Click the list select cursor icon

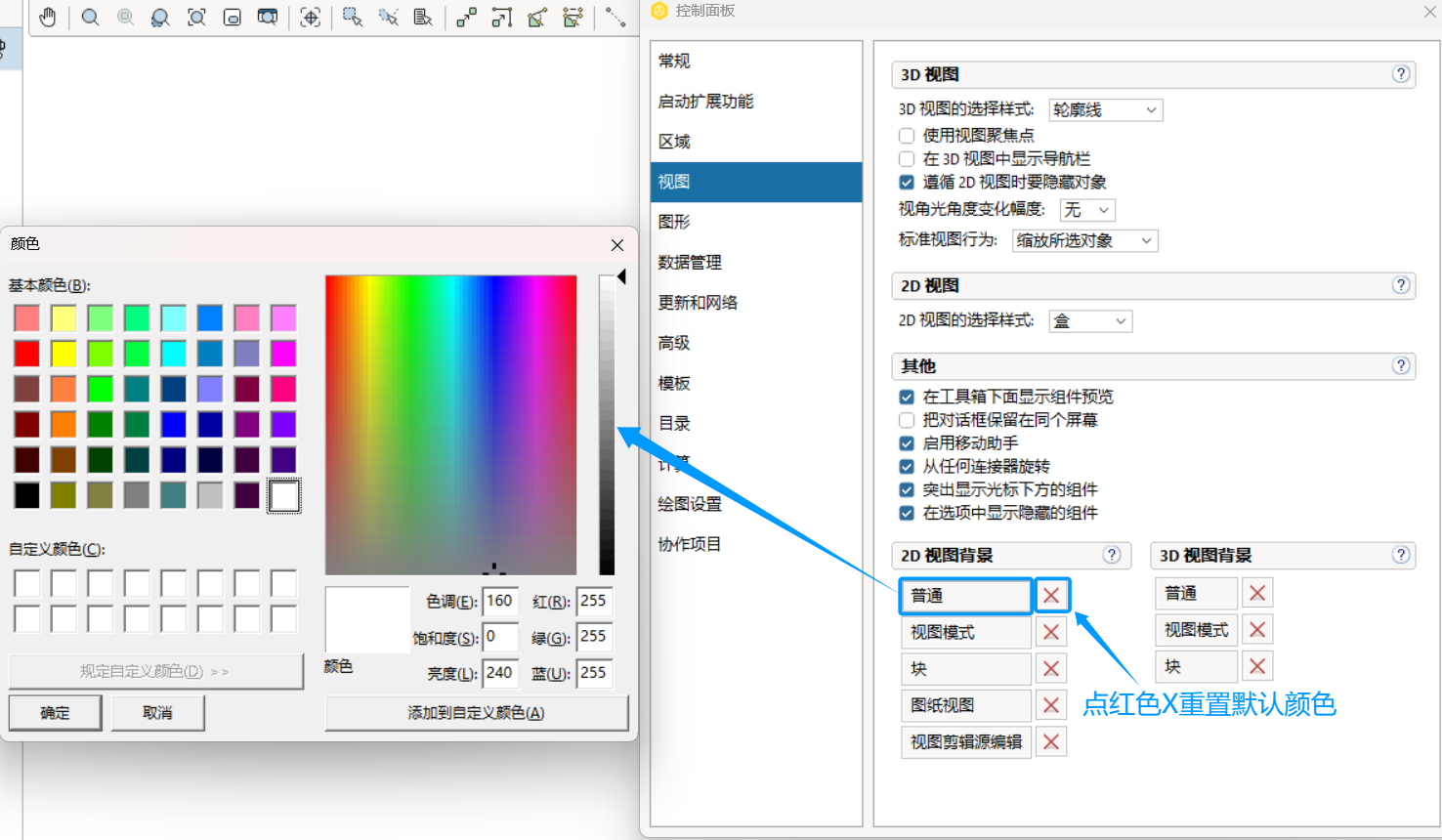tap(423, 18)
